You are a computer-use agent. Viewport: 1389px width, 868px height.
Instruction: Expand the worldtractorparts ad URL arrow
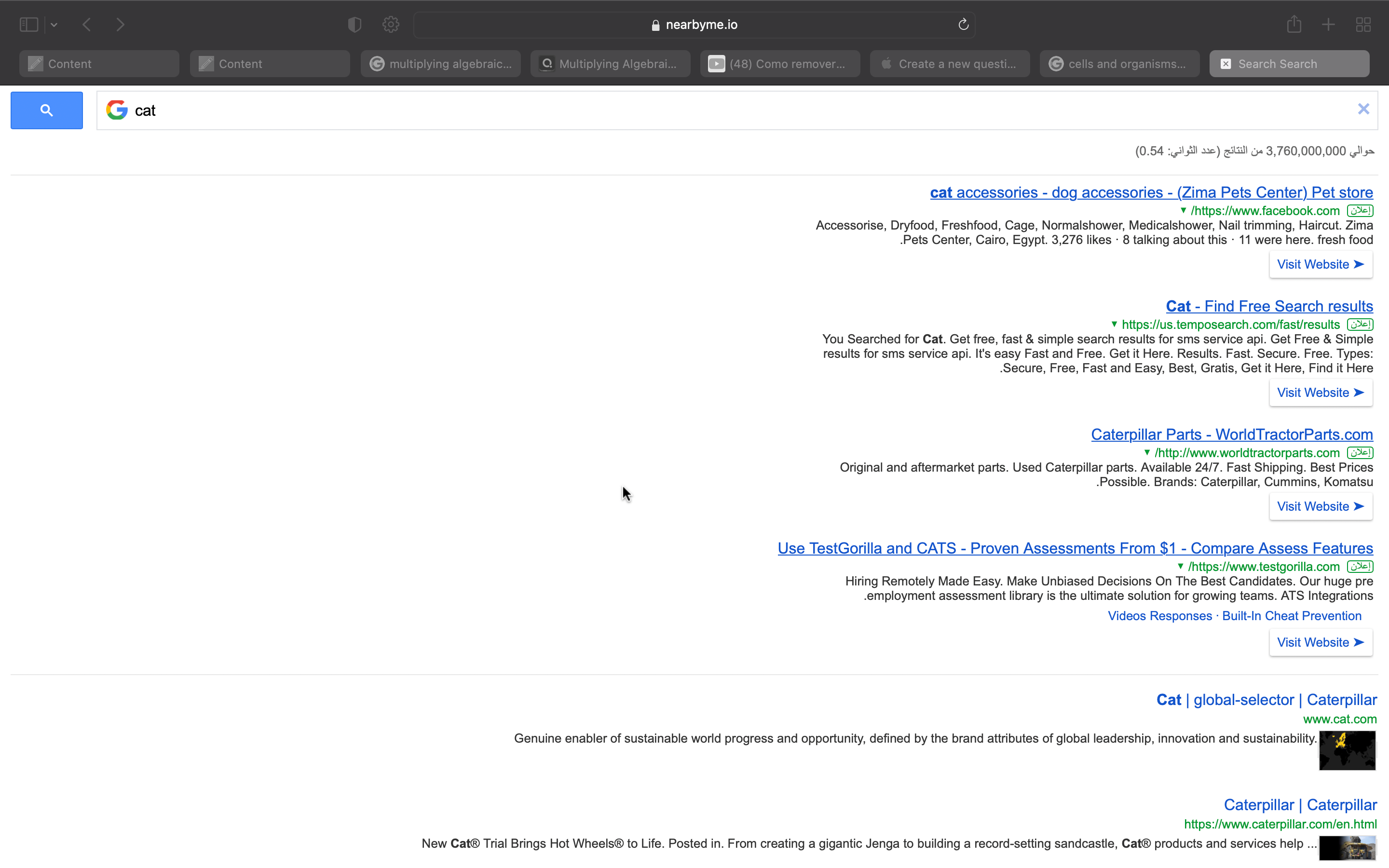tap(1147, 452)
